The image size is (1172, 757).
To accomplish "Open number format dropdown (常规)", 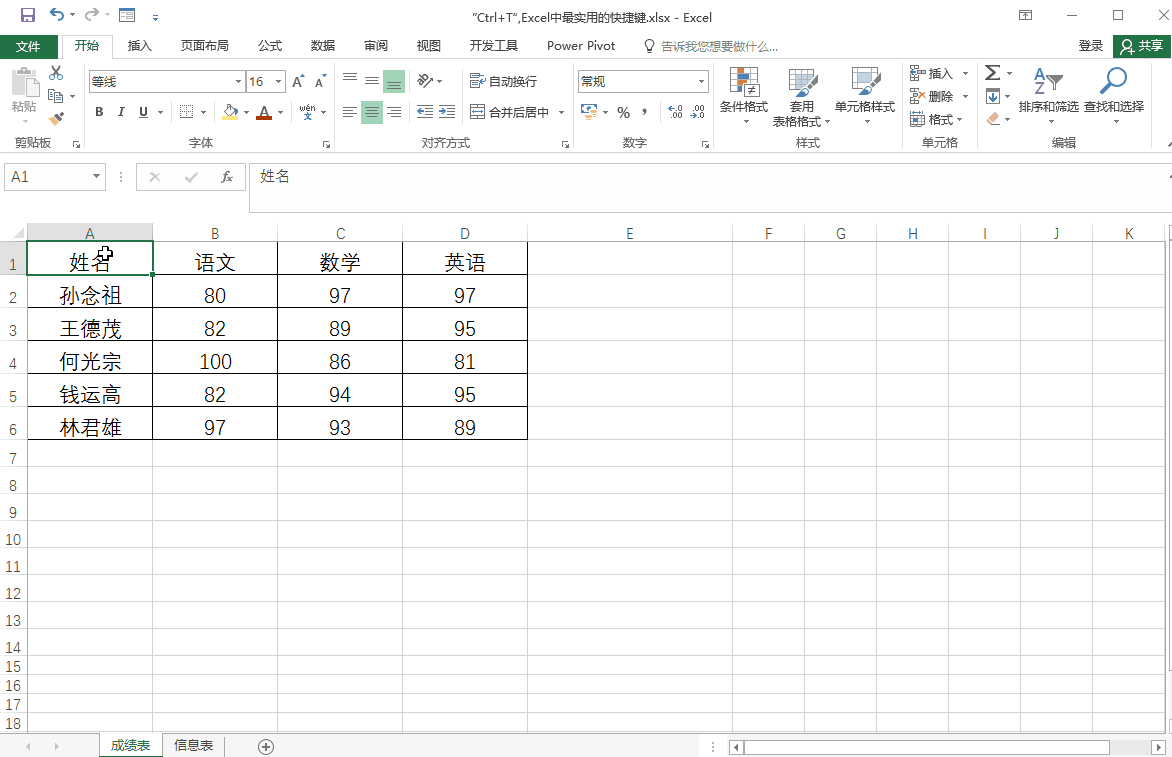I will [701, 81].
